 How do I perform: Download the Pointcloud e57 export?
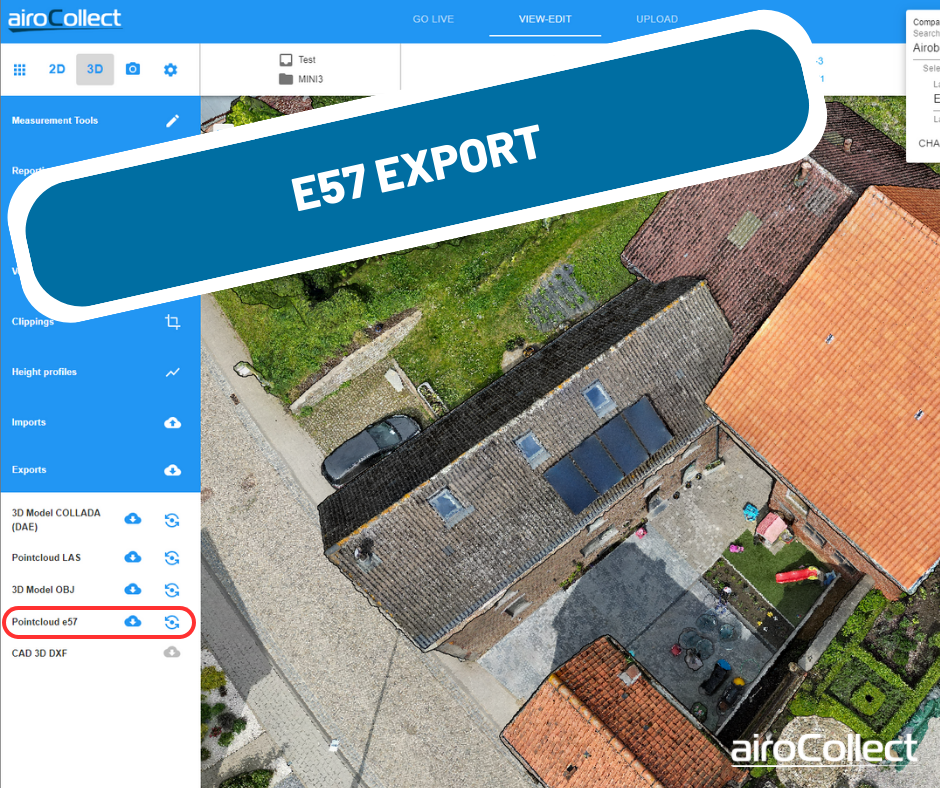click(132, 622)
